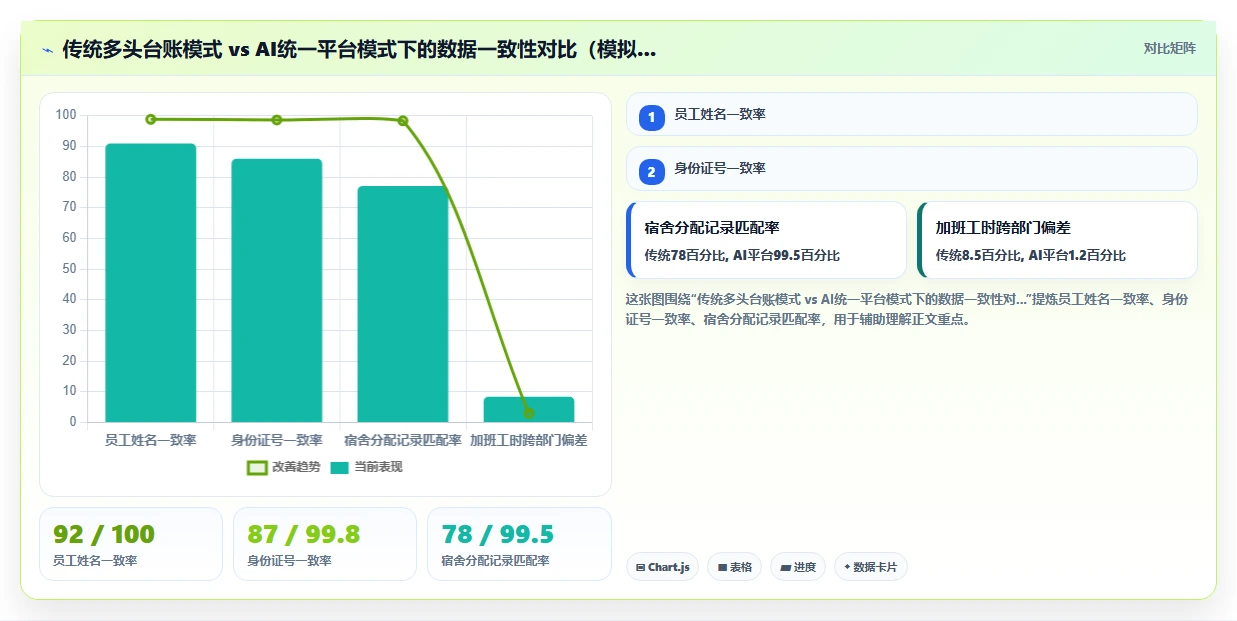The height and width of the screenshot is (621, 1237).
Task: Click the y-axis value 100
Action: (66, 115)
